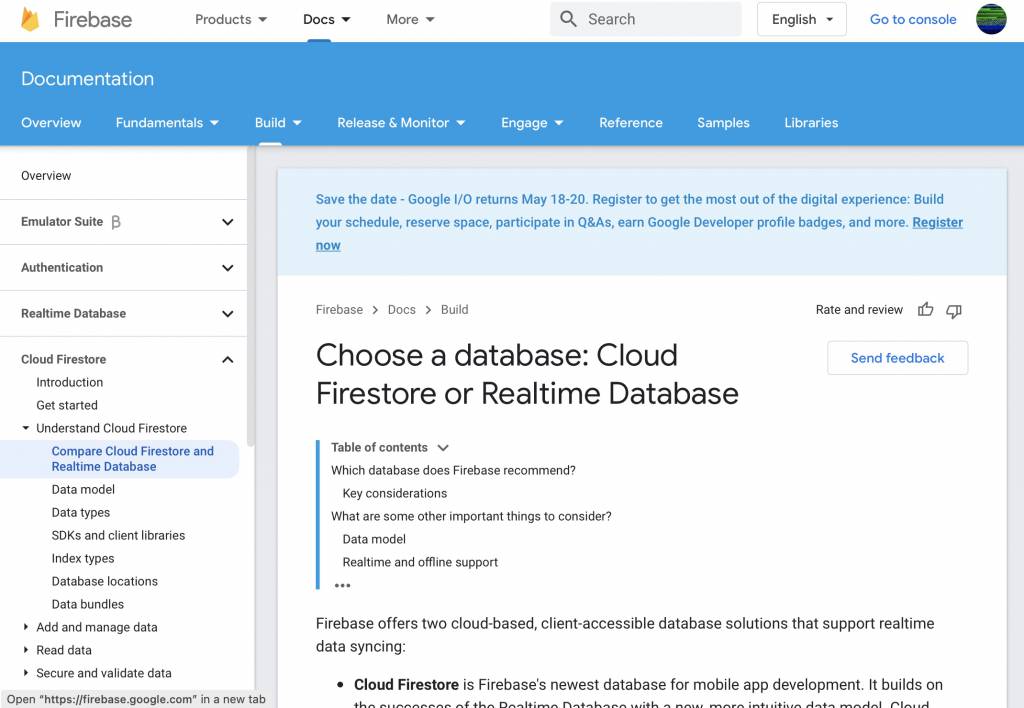Jump to Key considerations section
The width and height of the screenshot is (1024, 708).
coord(395,493)
